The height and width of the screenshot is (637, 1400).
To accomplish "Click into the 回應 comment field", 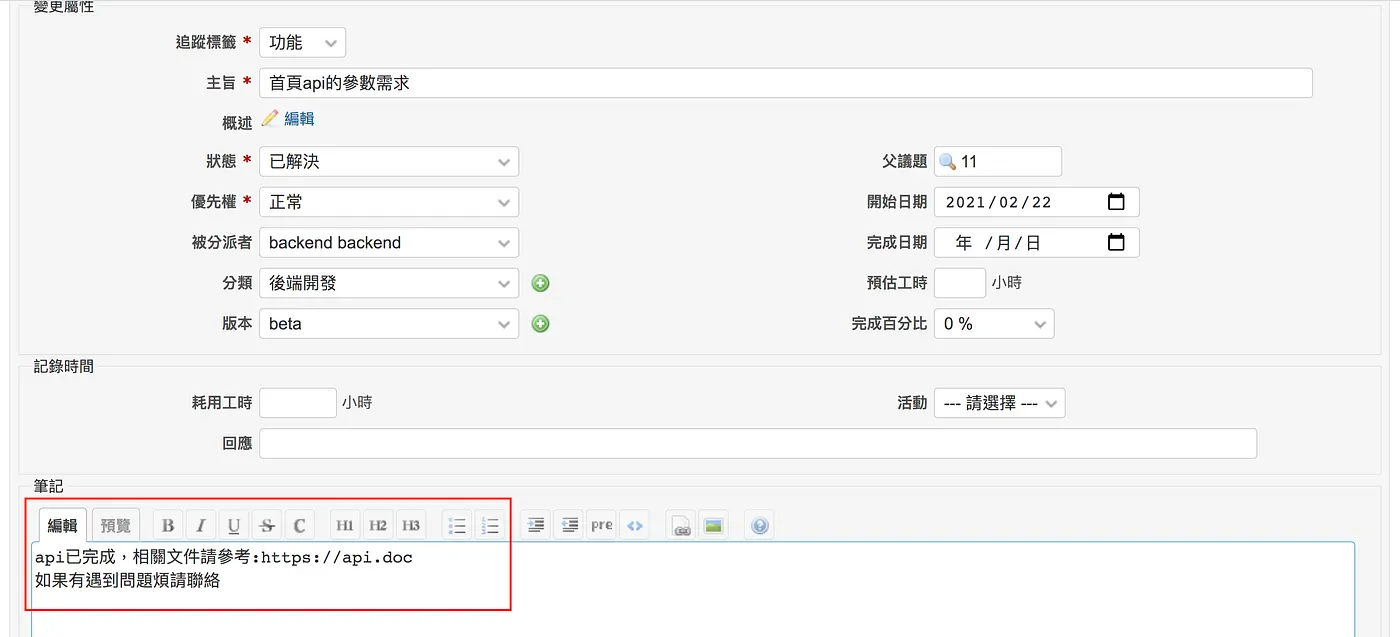I will click(x=758, y=443).
